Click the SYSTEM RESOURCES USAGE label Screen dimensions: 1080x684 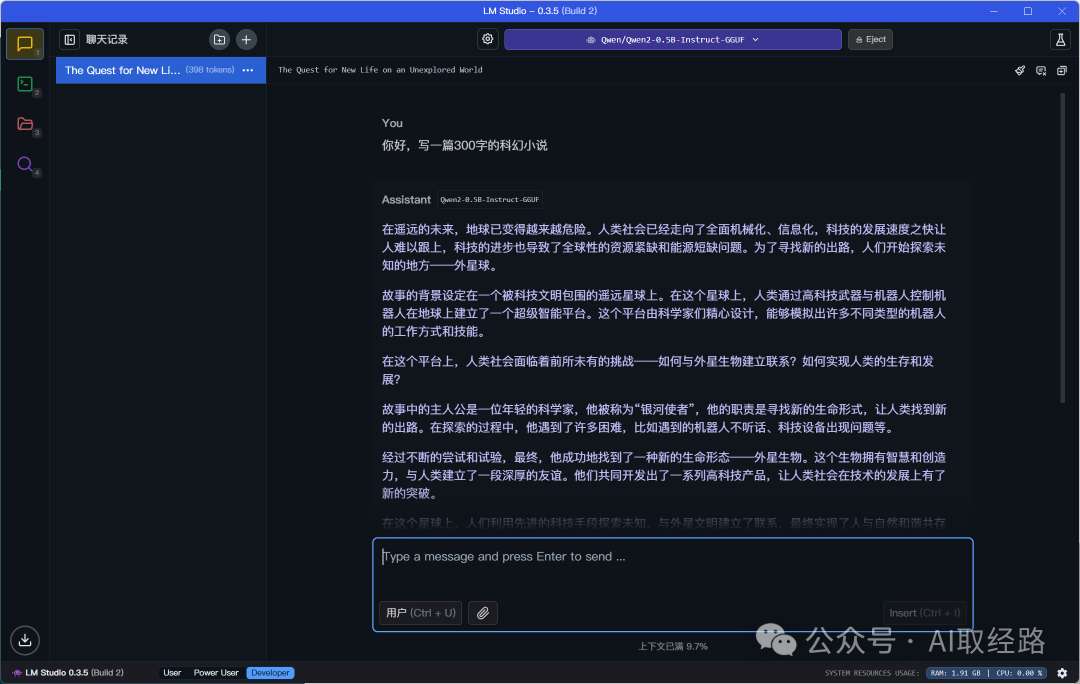(x=871, y=673)
